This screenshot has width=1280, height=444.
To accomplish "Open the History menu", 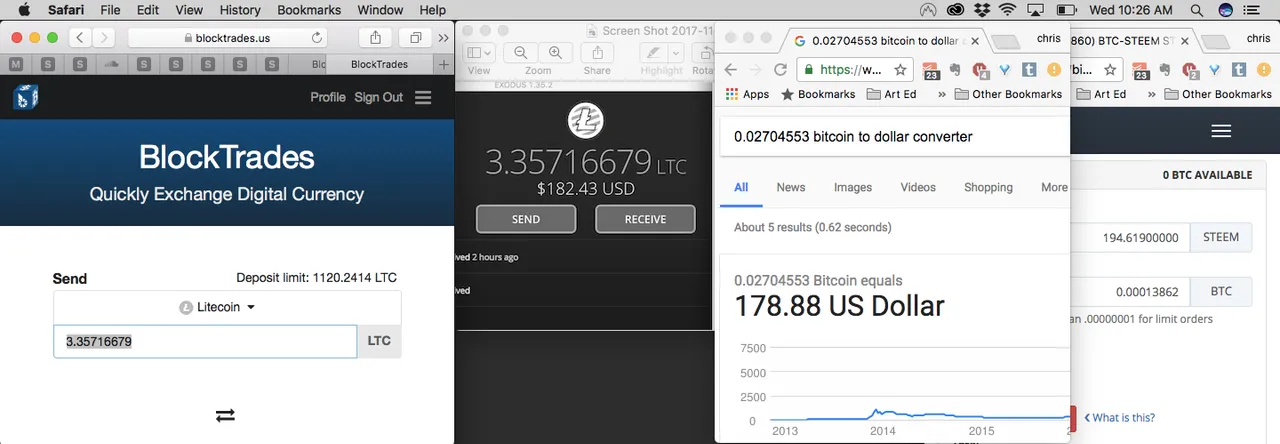I will click(x=239, y=10).
